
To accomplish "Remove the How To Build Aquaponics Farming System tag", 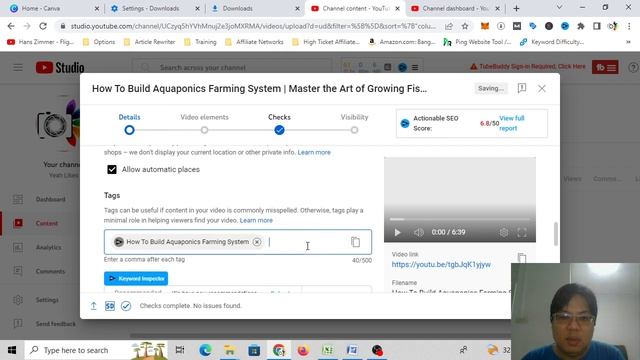I will (257, 242).
